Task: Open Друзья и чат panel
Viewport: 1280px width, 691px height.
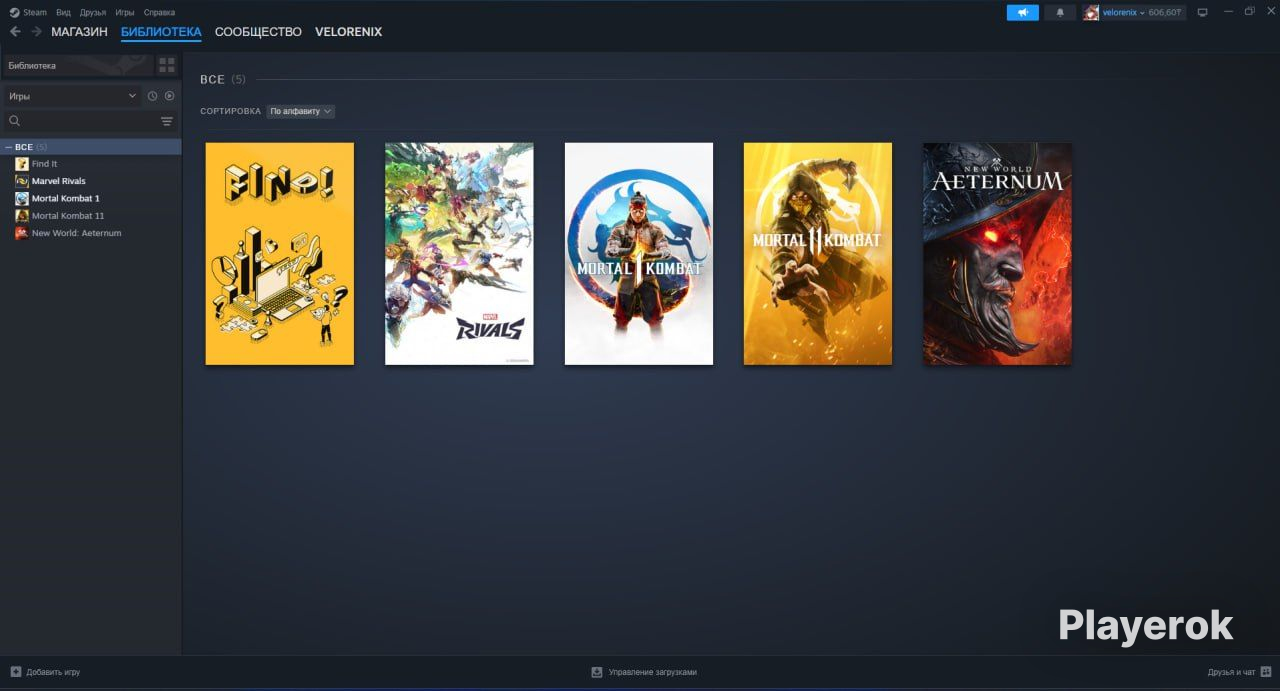Action: [1239, 672]
